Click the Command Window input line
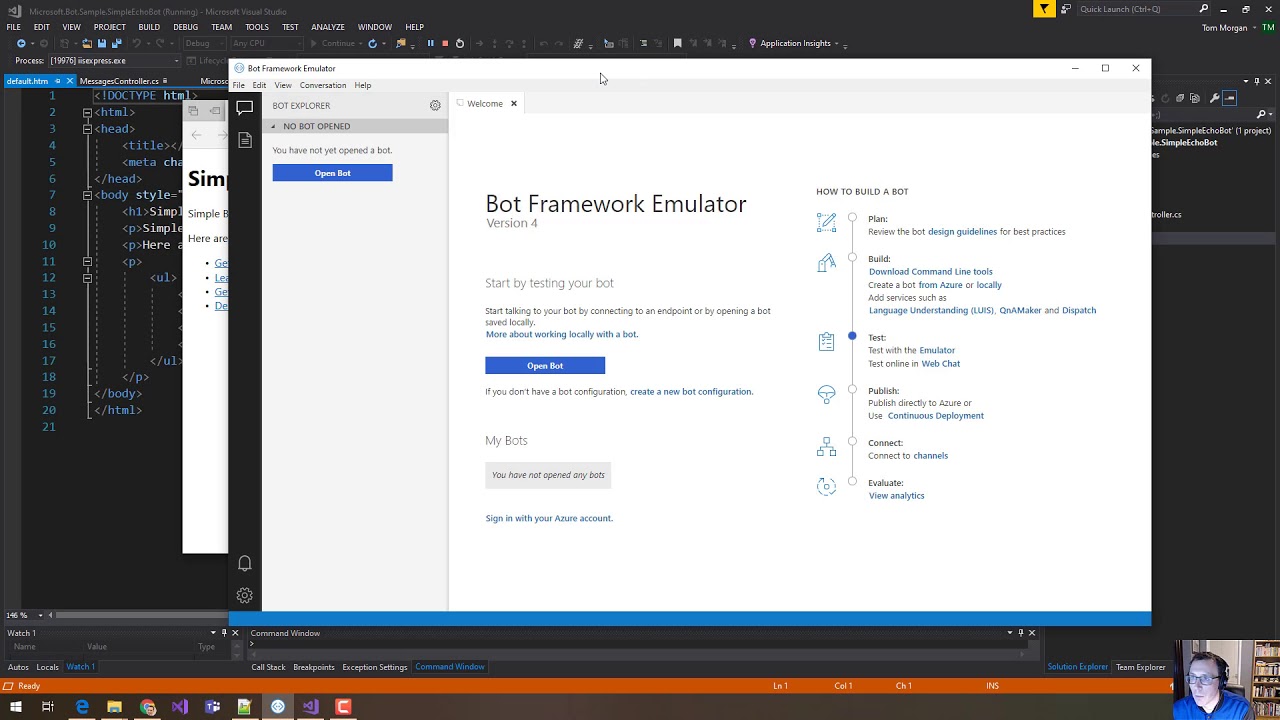The height and width of the screenshot is (720, 1280). pos(636,644)
